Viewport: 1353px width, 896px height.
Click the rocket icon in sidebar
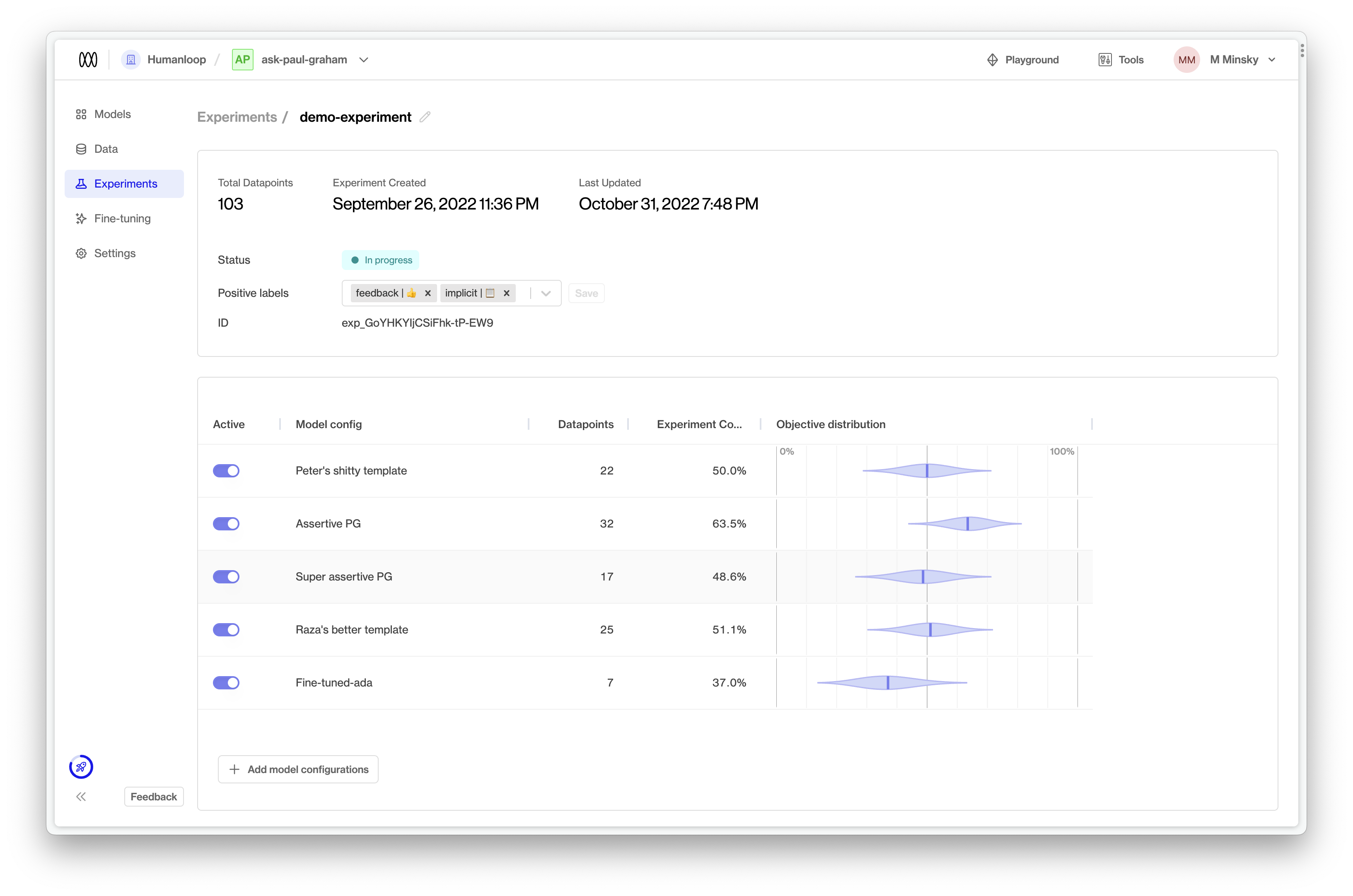tap(81, 767)
